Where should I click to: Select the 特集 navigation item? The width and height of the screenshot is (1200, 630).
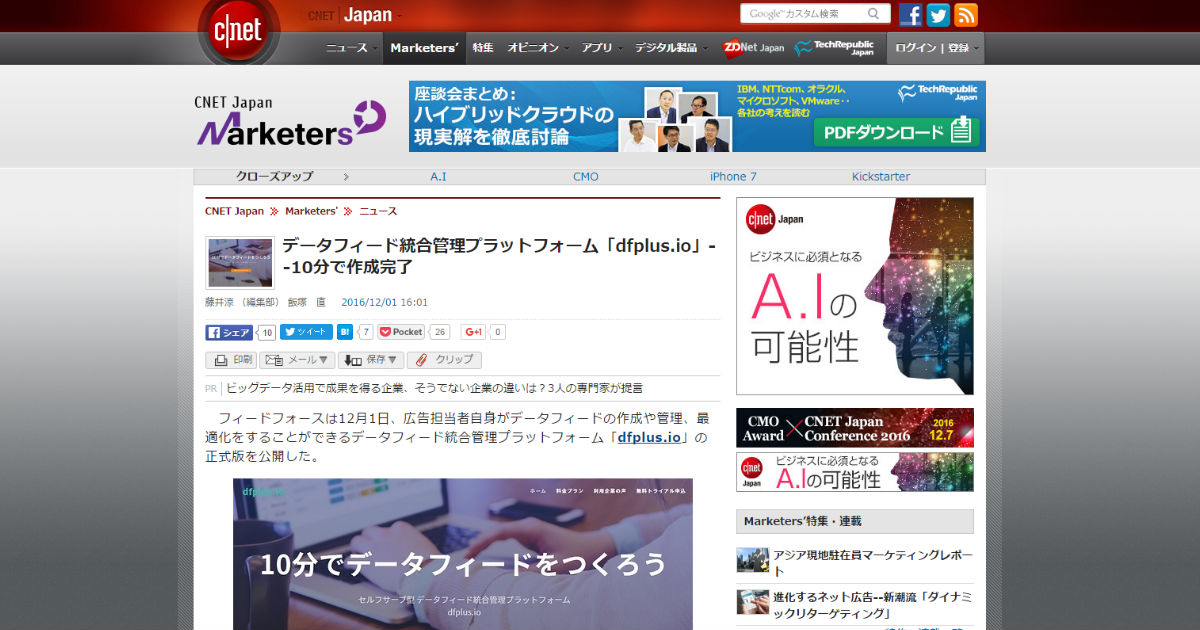click(483, 47)
